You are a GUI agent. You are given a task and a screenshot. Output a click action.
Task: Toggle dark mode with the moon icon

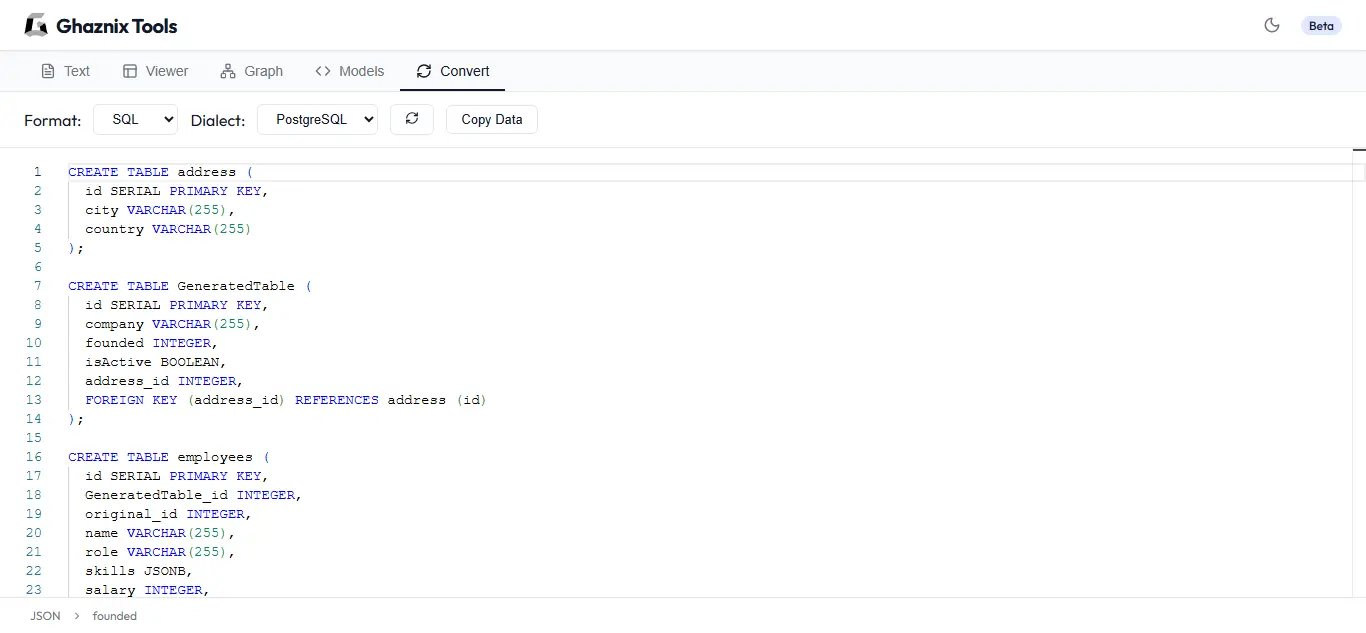point(1272,27)
